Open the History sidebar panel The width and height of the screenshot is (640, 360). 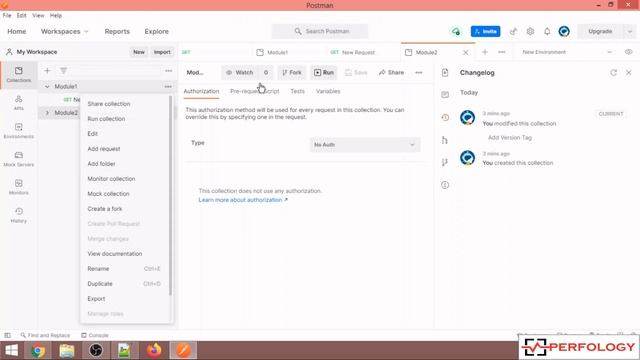(x=19, y=215)
